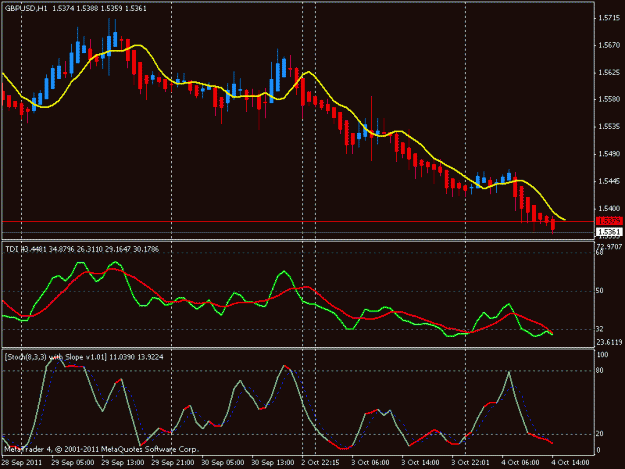
Task: Click the TDI level 32 scale label
Action: tap(599, 329)
